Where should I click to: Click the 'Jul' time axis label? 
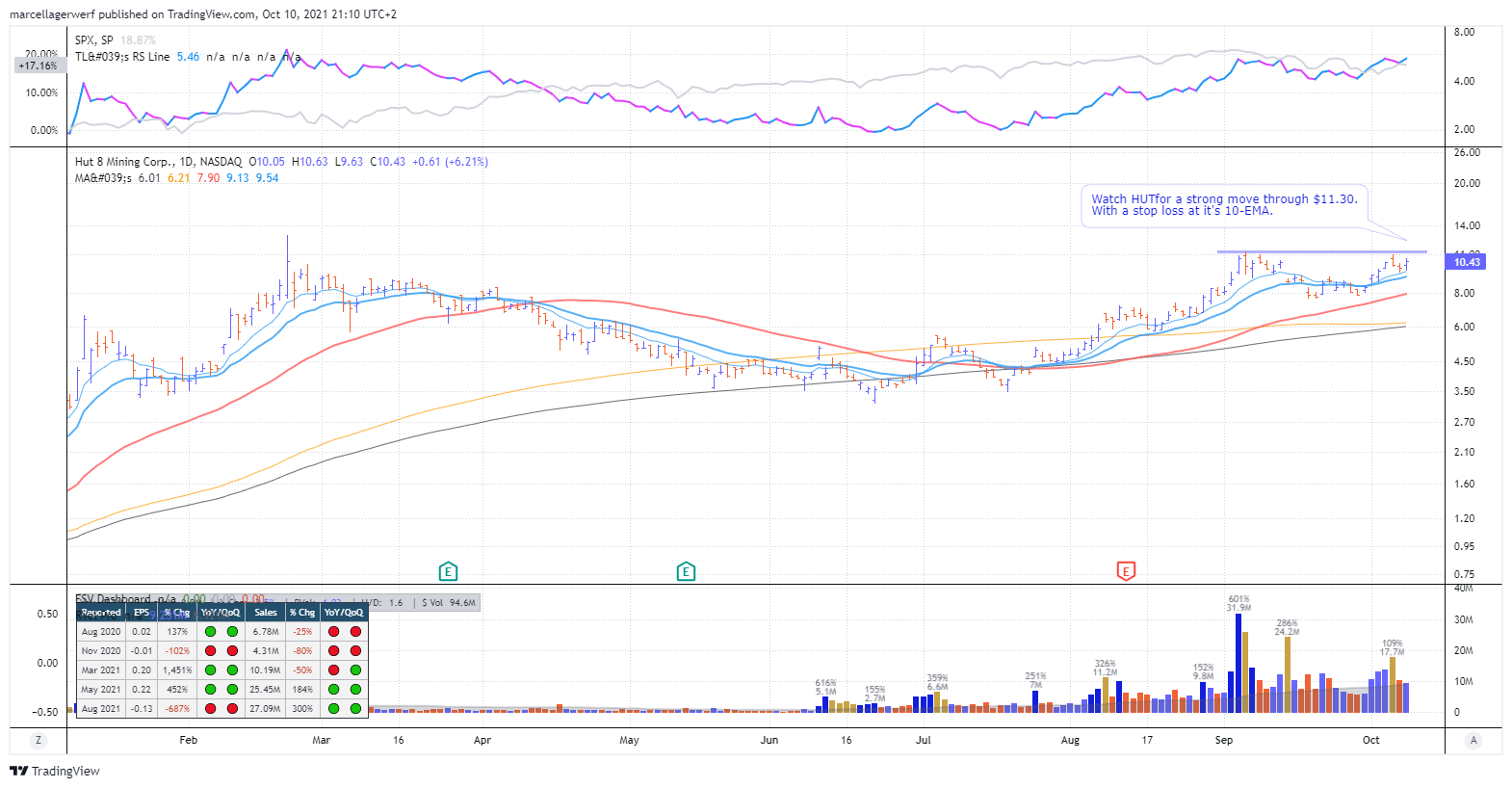(x=924, y=740)
